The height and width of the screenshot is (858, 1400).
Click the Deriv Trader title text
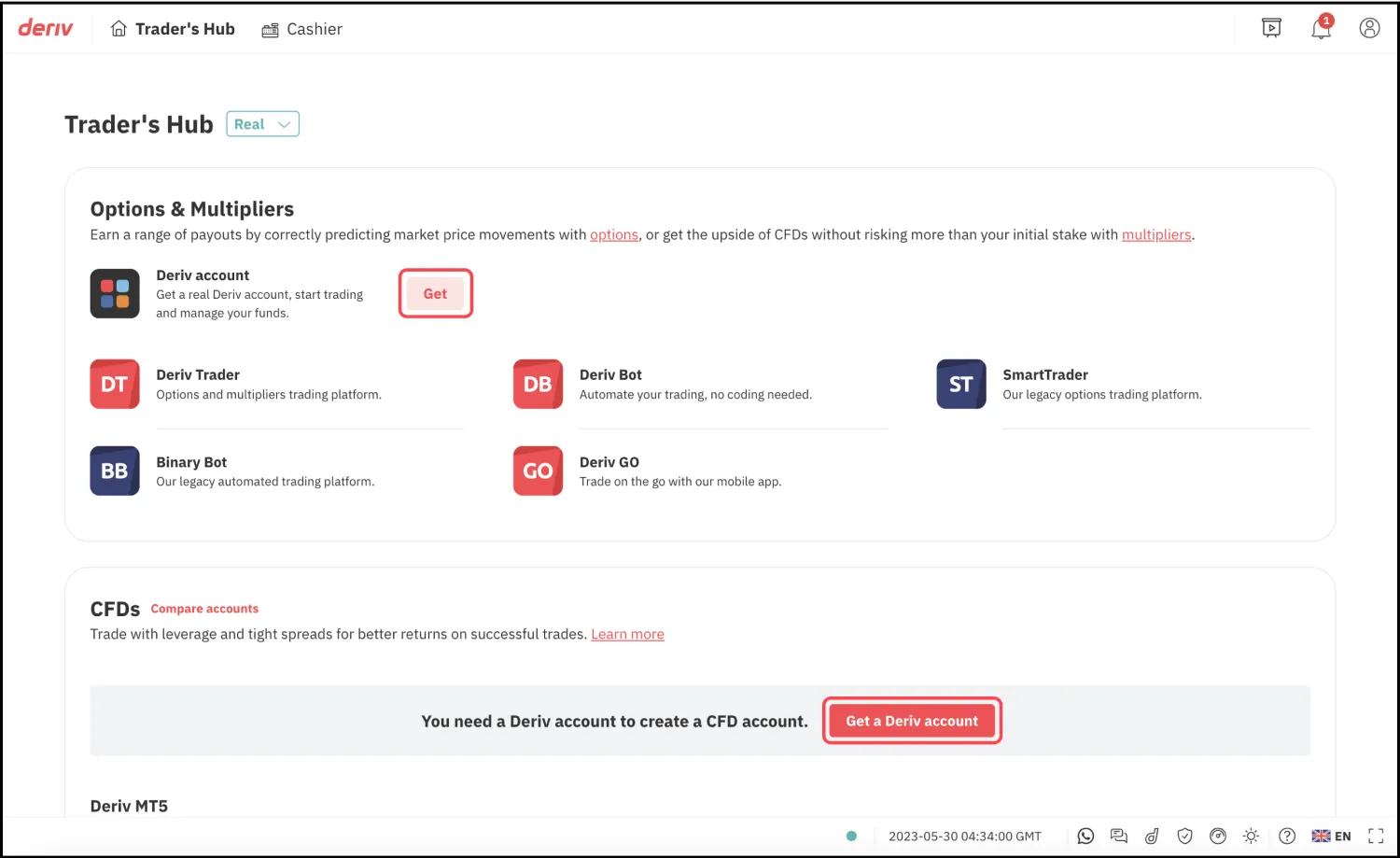click(x=198, y=374)
